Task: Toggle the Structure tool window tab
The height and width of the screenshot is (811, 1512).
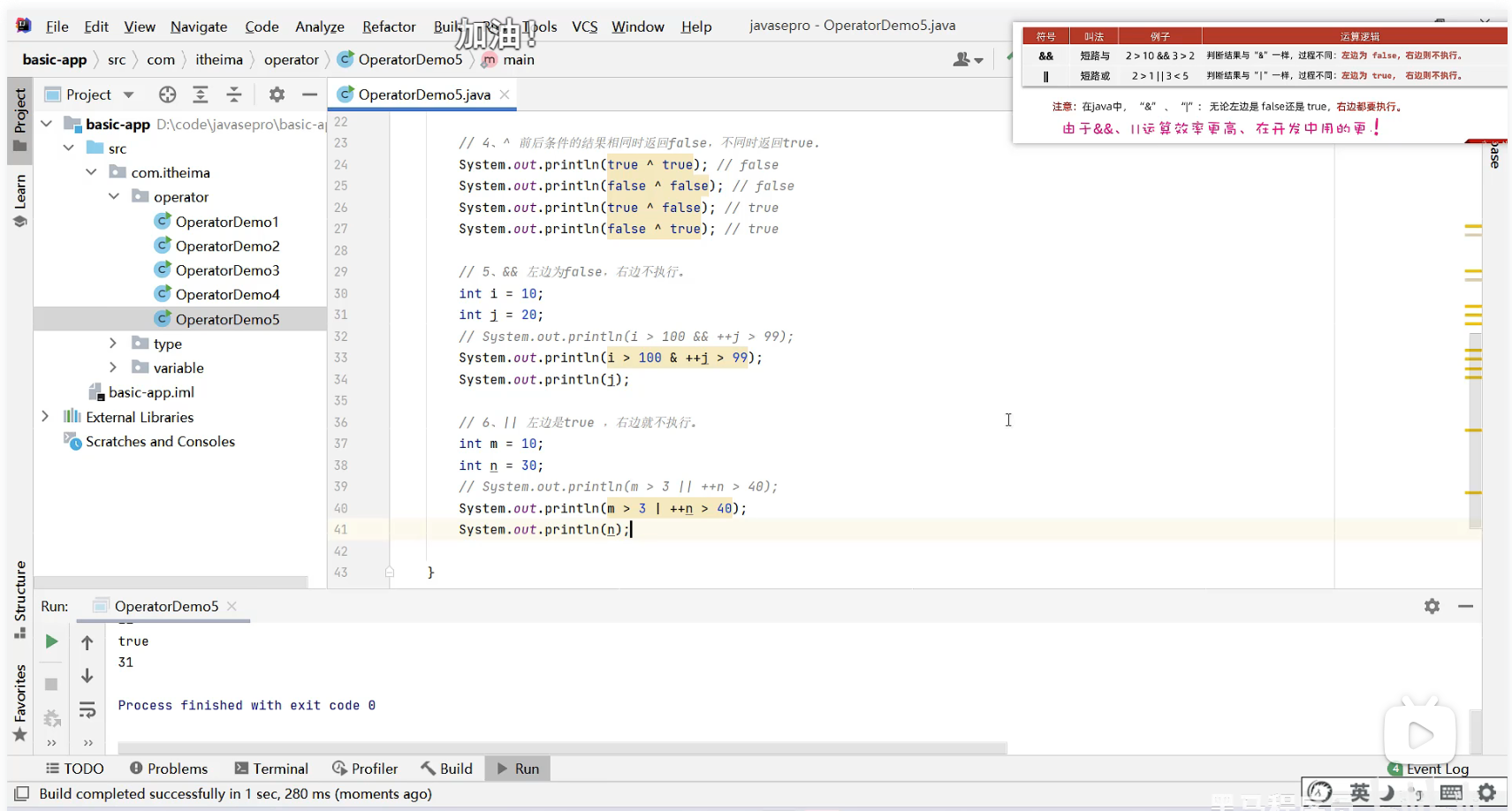Action: pyautogui.click(x=19, y=599)
